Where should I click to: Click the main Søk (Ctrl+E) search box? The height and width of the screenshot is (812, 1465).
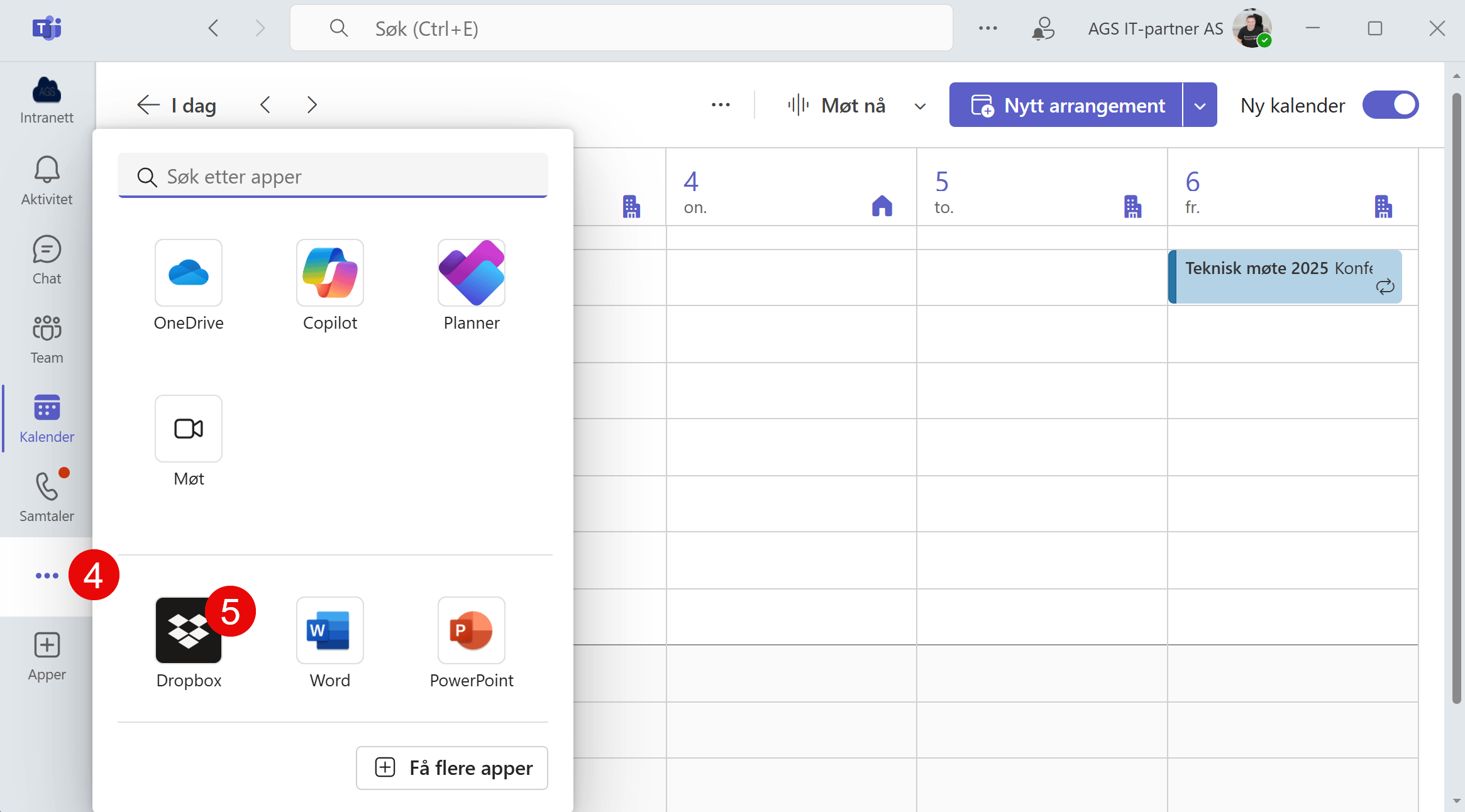tap(621, 28)
